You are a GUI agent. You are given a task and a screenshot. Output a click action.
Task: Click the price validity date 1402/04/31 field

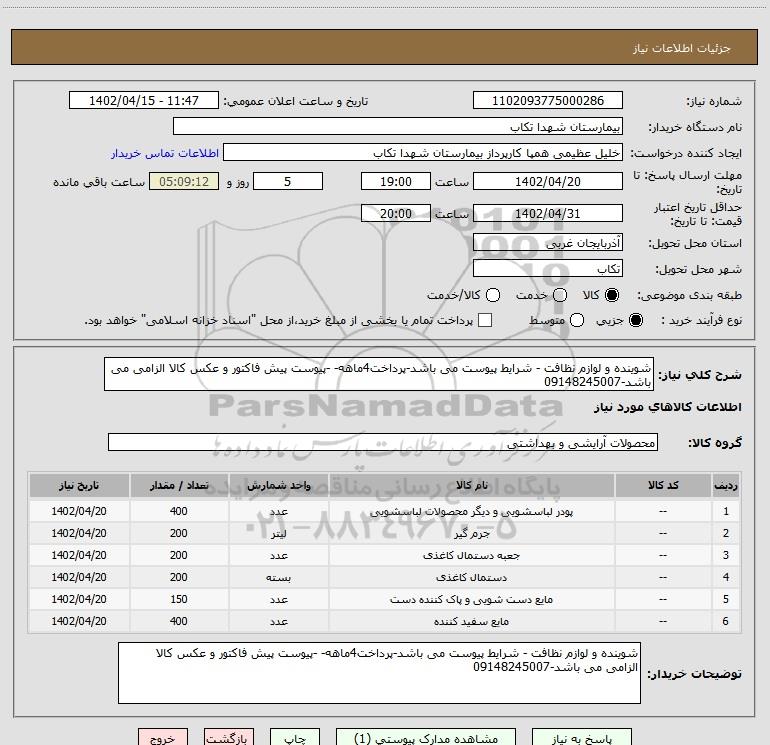pos(548,213)
